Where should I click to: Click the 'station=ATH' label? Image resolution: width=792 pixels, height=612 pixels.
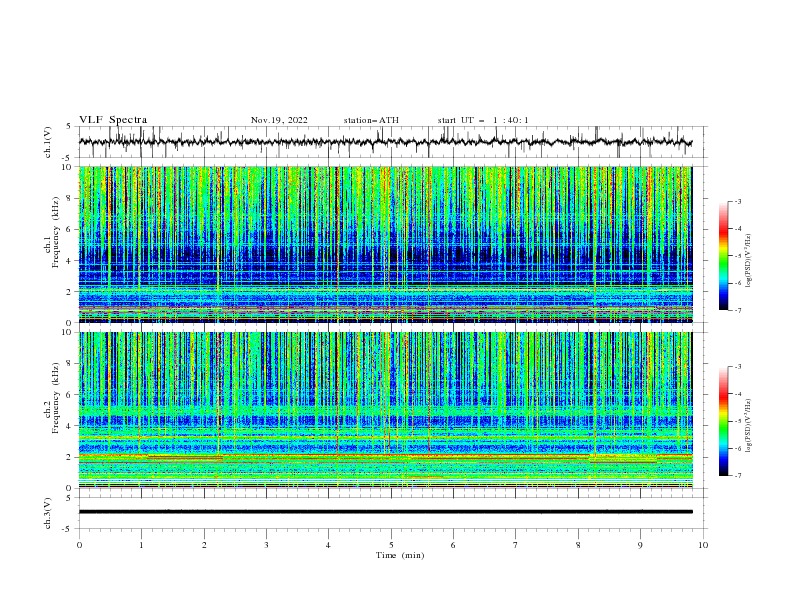(x=371, y=120)
